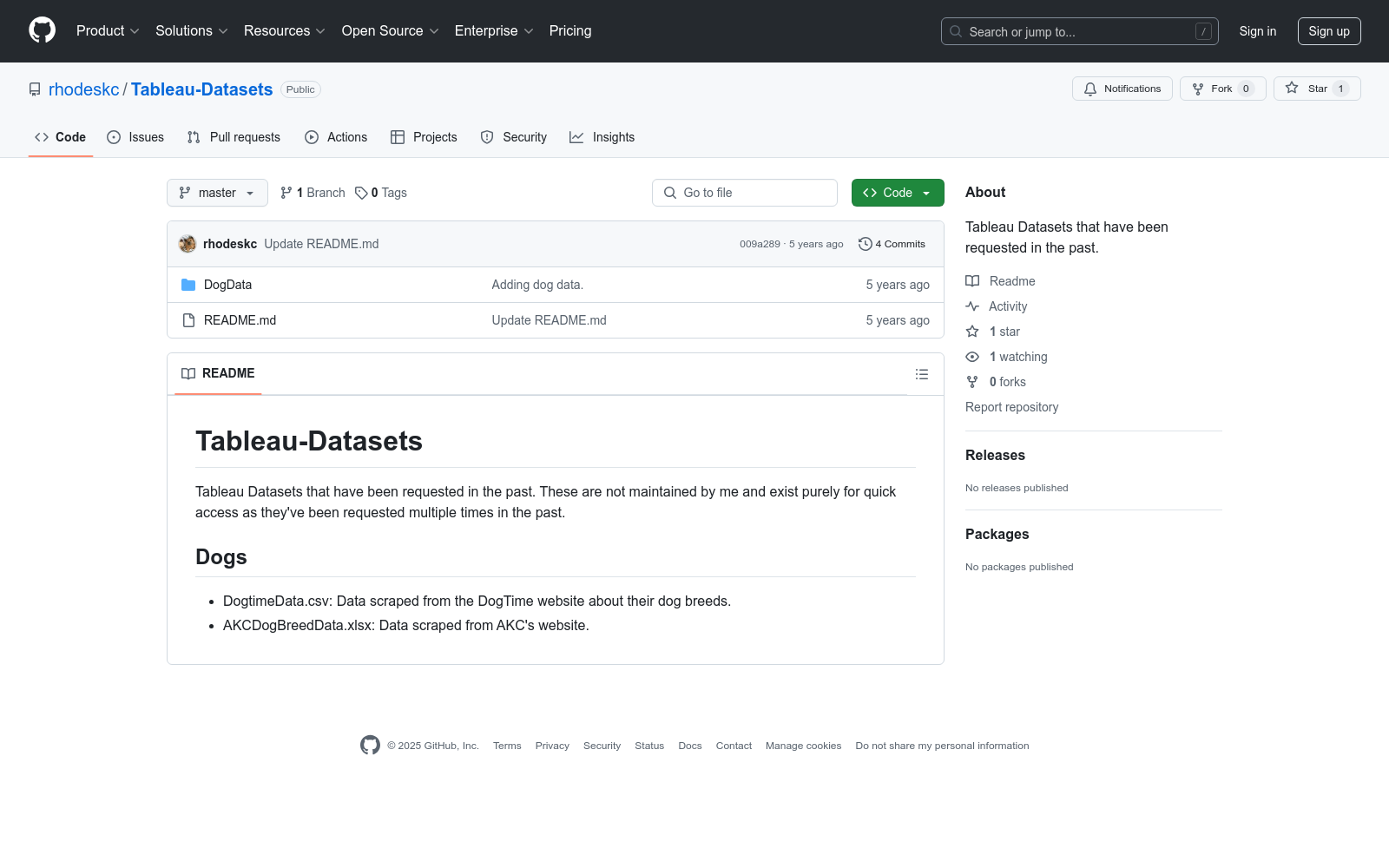Click the pulse icon next to Activity
The image size is (1389, 868).
click(972, 306)
